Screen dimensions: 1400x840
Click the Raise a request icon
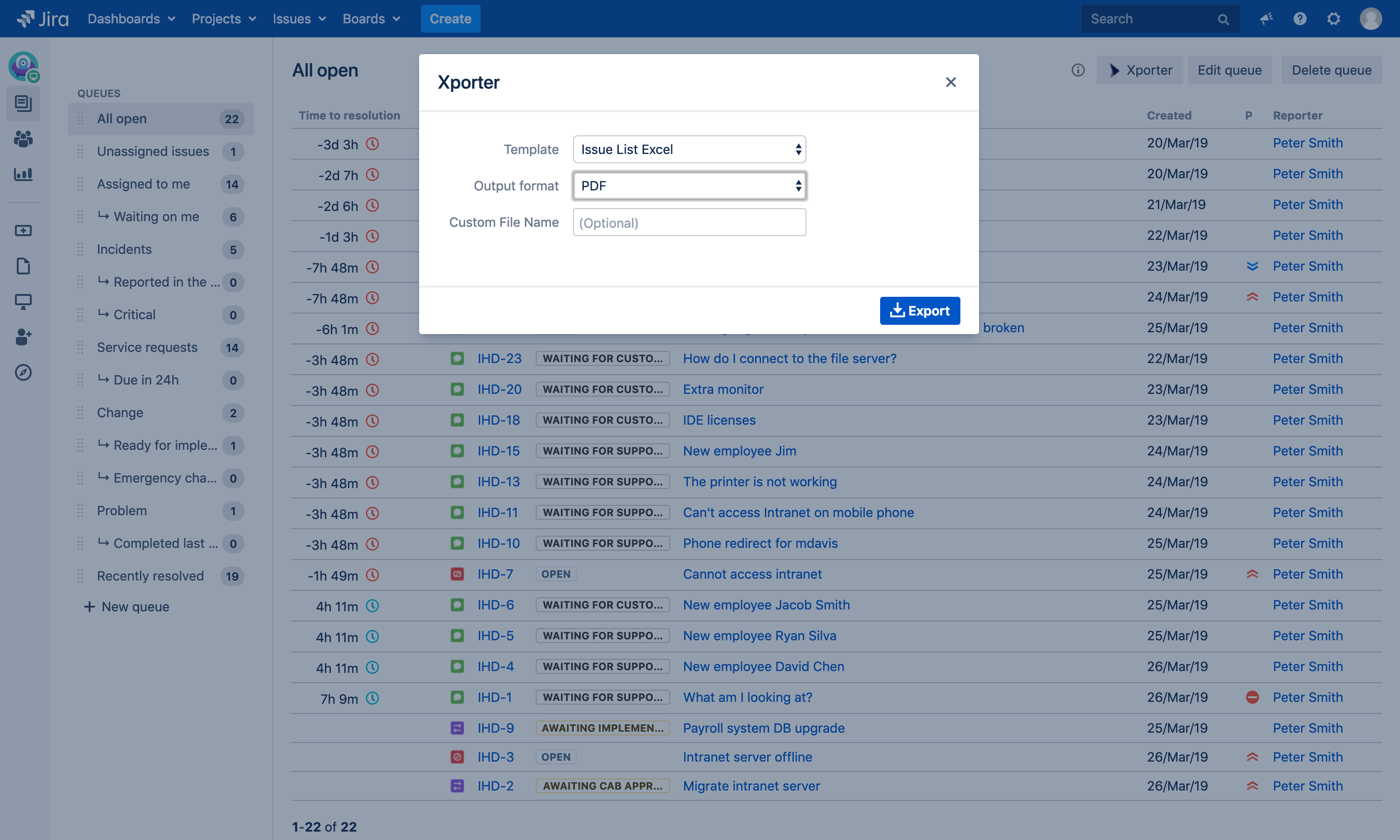23,231
